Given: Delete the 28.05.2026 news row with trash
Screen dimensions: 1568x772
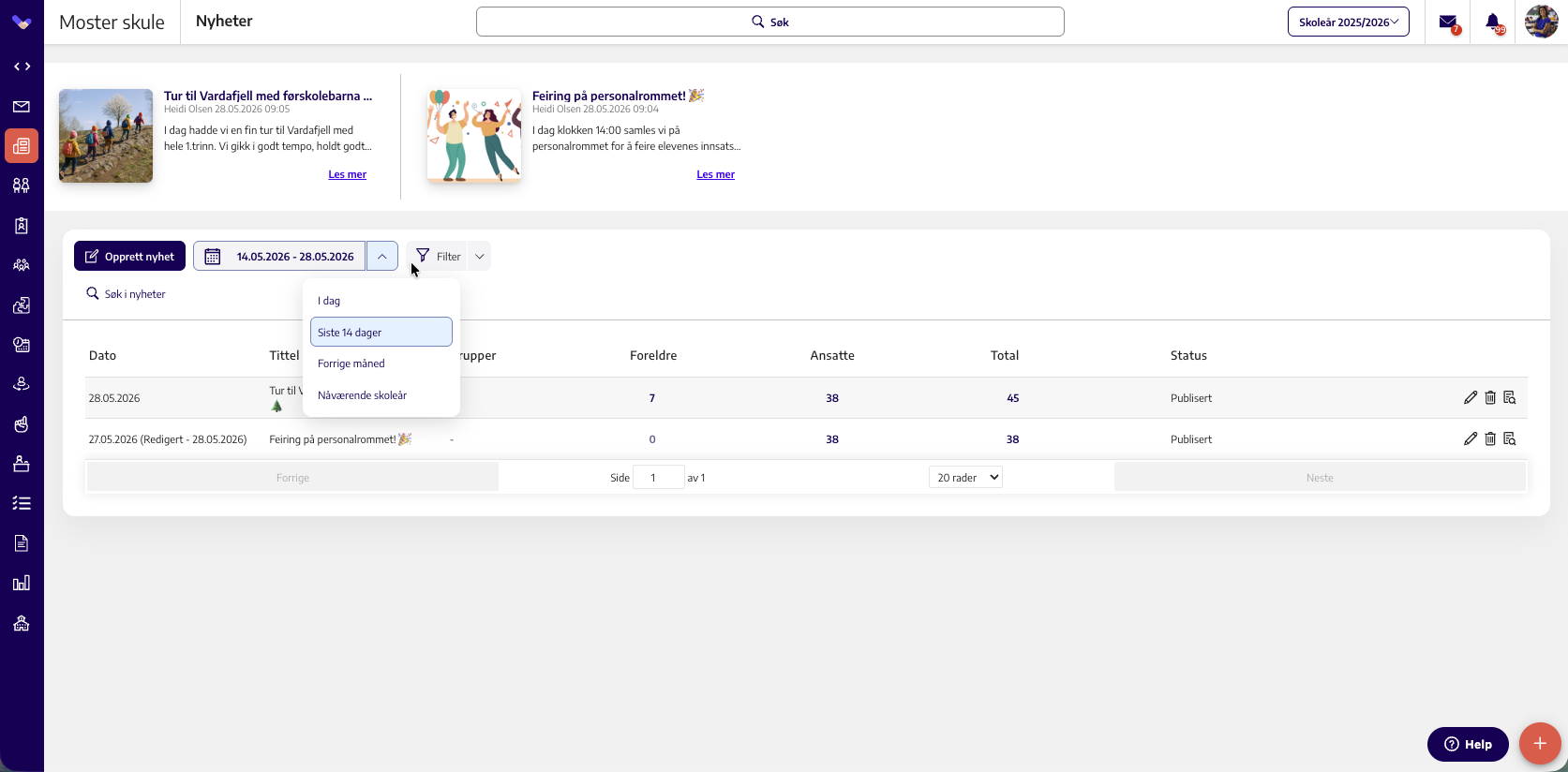Looking at the screenshot, I should coord(1490,397).
